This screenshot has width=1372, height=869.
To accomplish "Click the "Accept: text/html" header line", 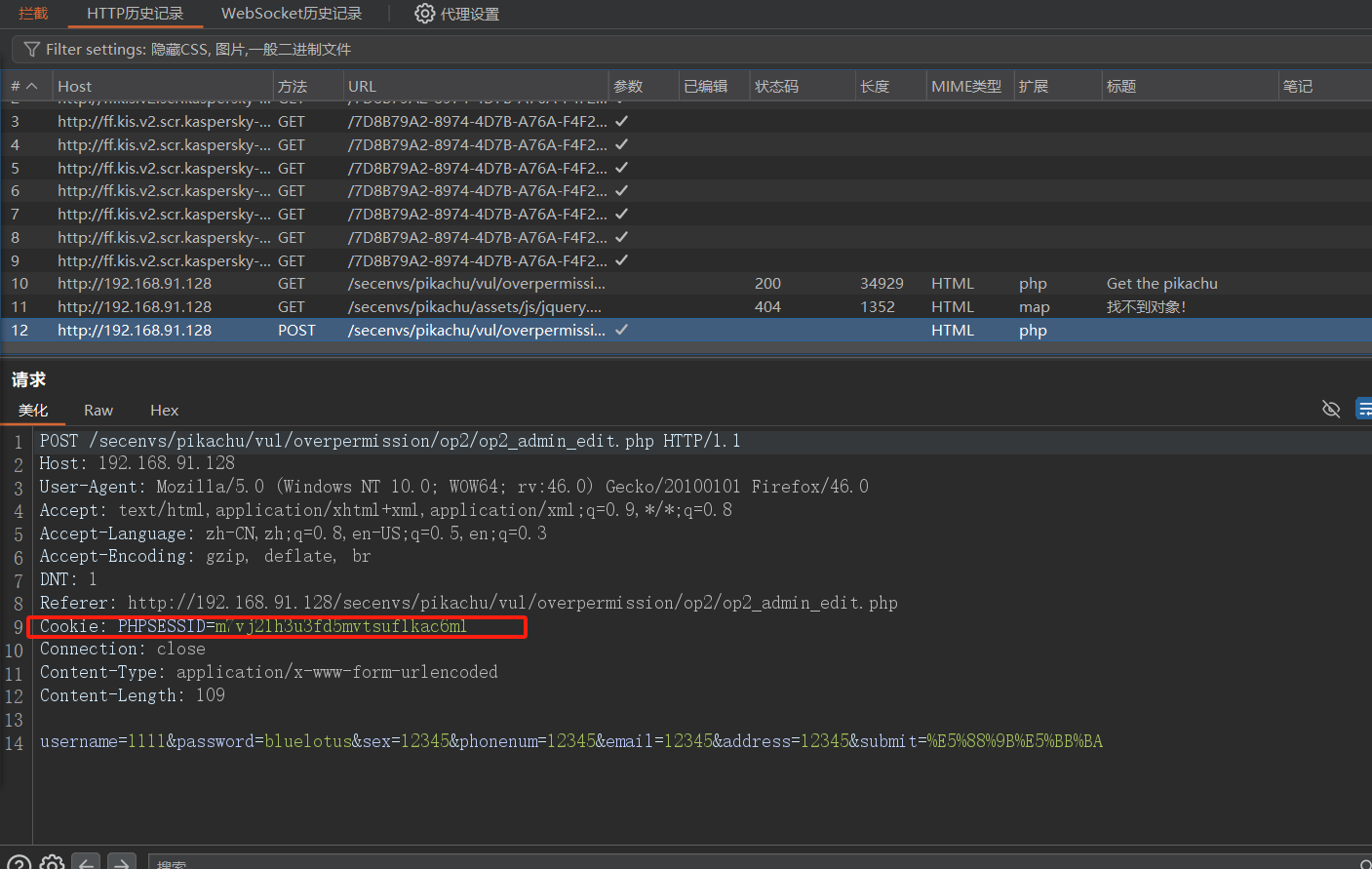I will pos(386,510).
